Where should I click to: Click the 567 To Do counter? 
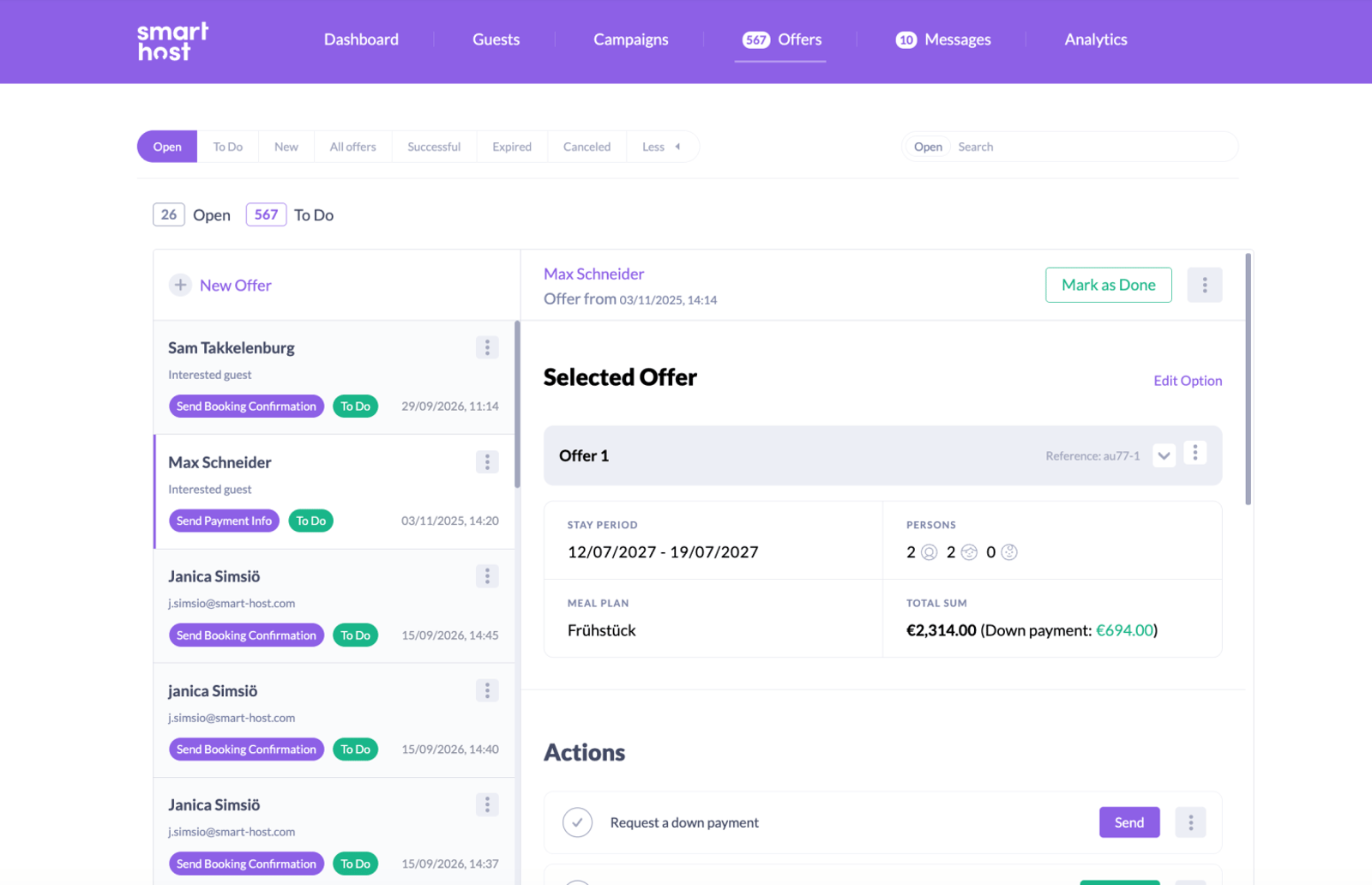(x=266, y=214)
